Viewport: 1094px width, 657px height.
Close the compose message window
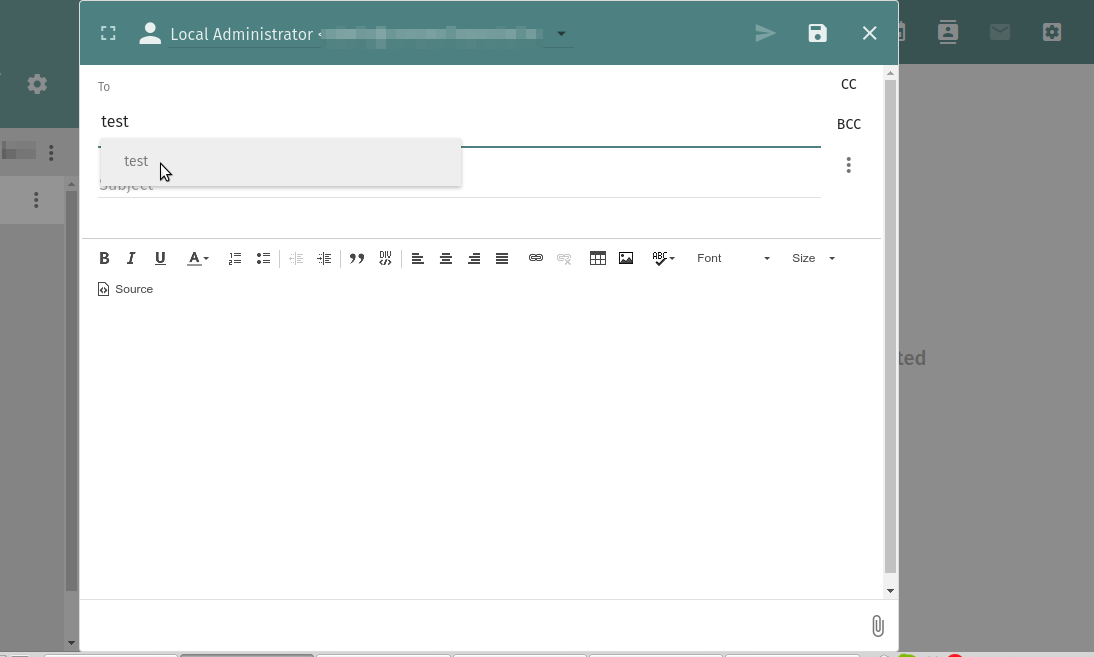coord(869,33)
